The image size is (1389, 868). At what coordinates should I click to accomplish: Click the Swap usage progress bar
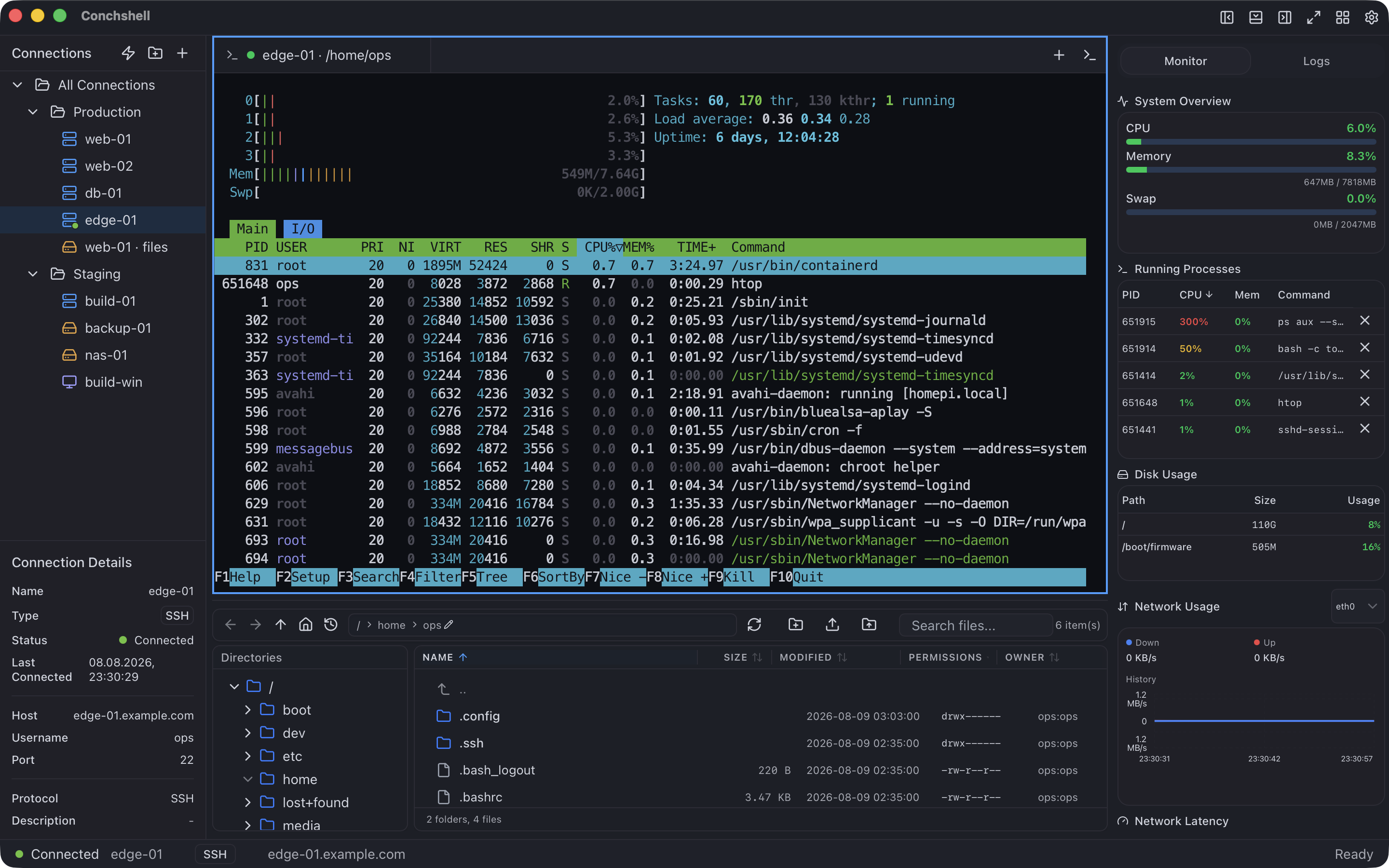[1251, 212]
